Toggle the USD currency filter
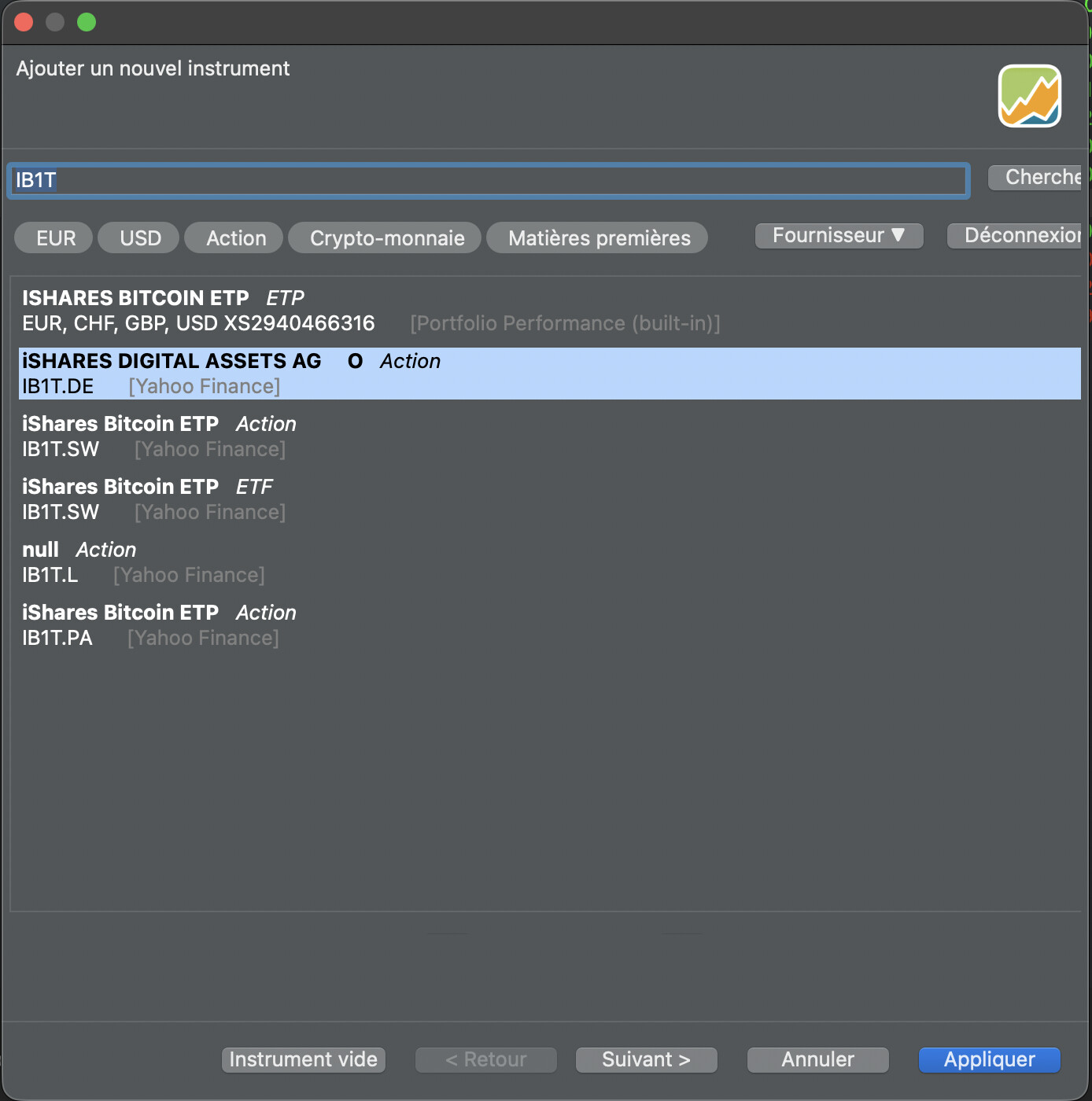The width and height of the screenshot is (1092, 1101). (139, 238)
